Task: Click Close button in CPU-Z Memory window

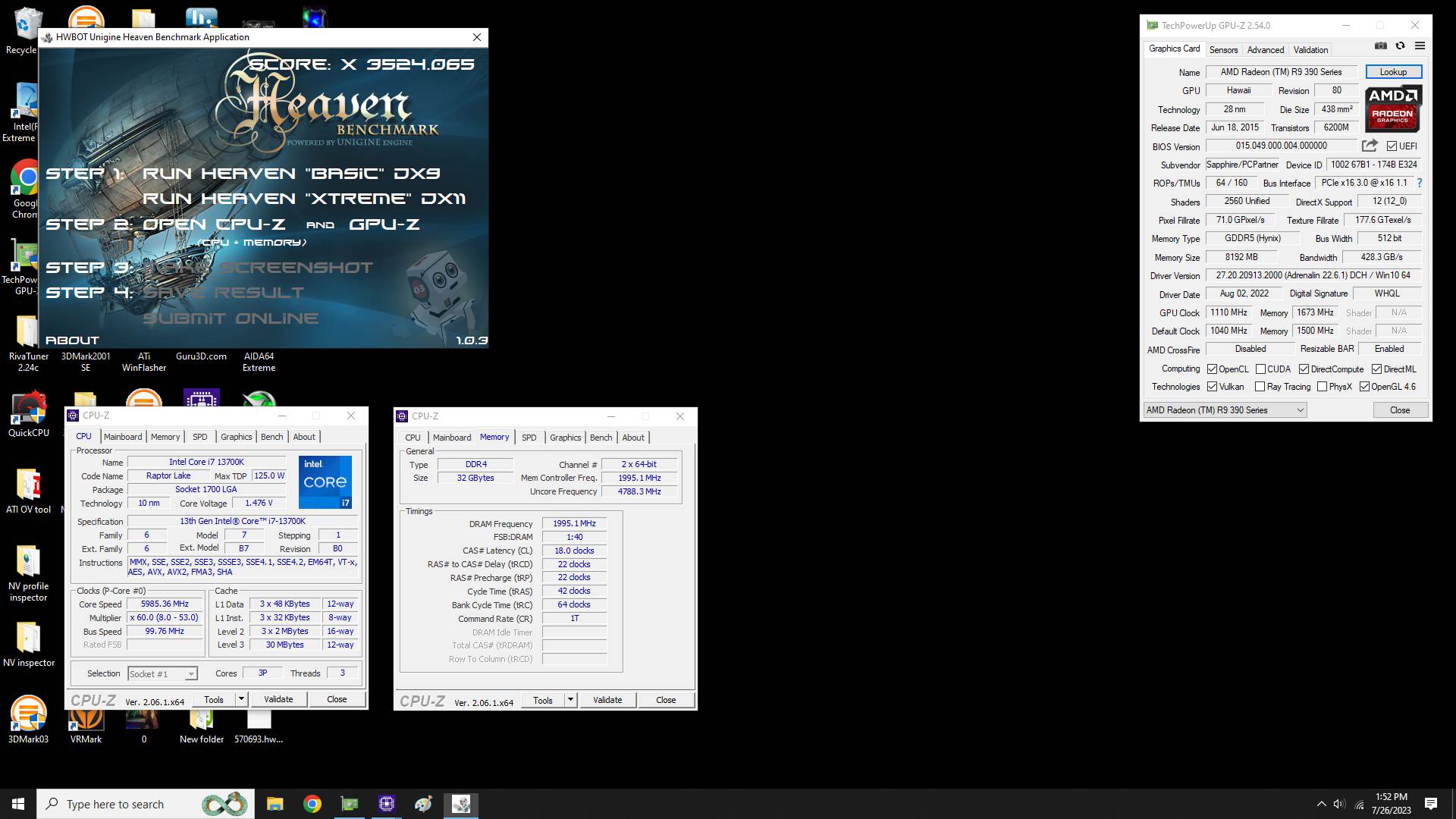Action: [x=666, y=700]
